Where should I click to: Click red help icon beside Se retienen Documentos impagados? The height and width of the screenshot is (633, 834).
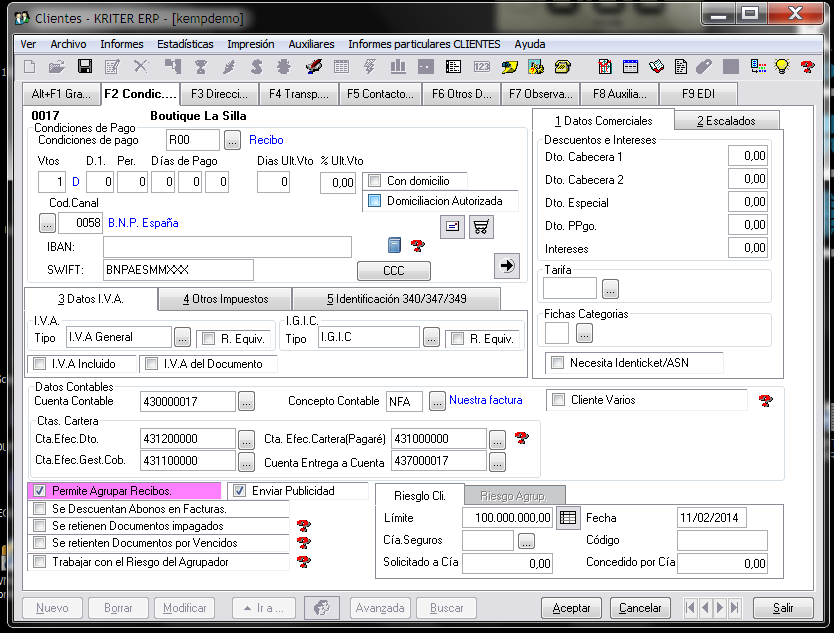(304, 526)
